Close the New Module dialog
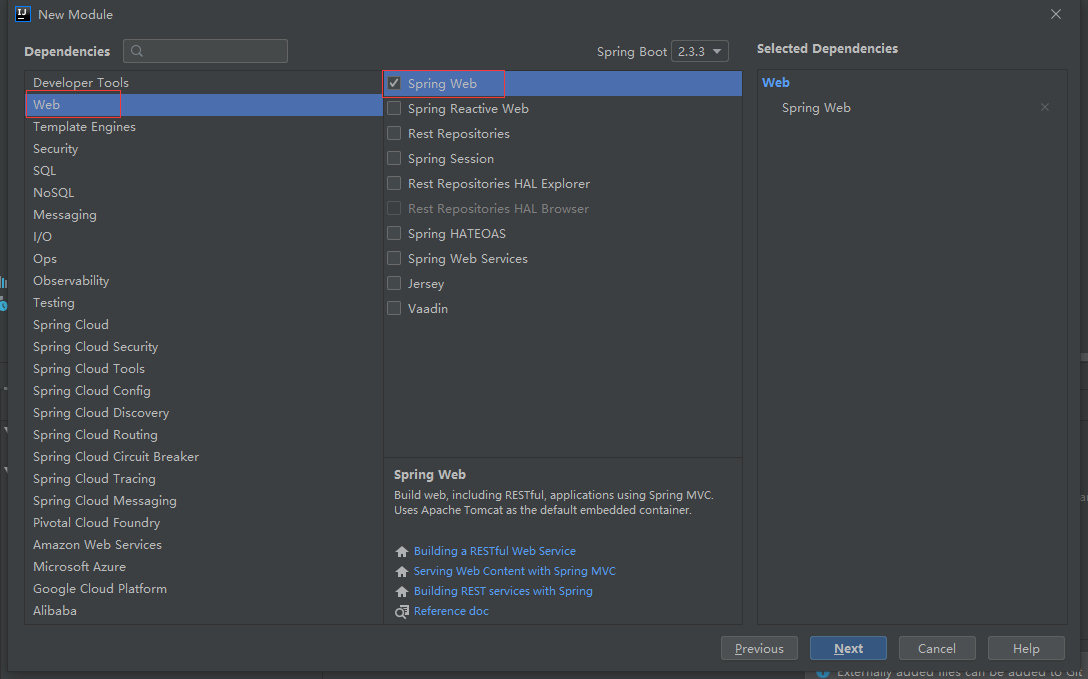This screenshot has width=1088, height=679. coord(1055,14)
